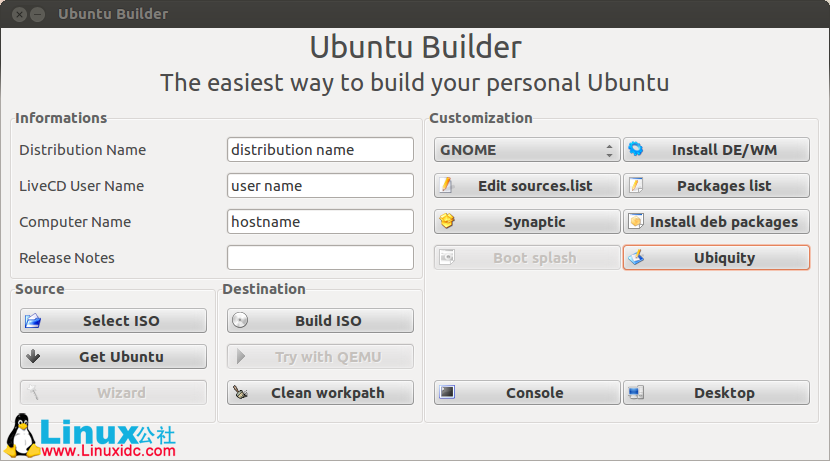This screenshot has height=461, width=830.
Task: Click the download arrow icon on Get Ubuntu
Action: tap(33, 356)
